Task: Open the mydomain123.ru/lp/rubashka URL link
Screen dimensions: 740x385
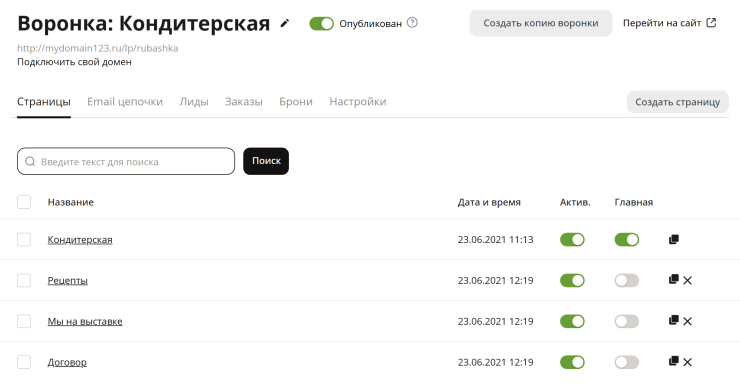Action: tap(98, 48)
